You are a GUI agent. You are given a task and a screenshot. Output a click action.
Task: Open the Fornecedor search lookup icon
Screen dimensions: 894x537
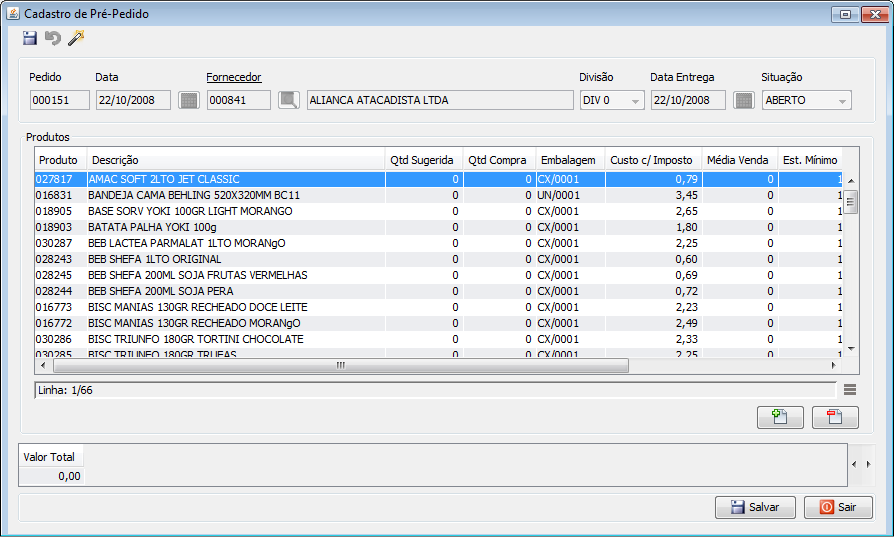289,100
